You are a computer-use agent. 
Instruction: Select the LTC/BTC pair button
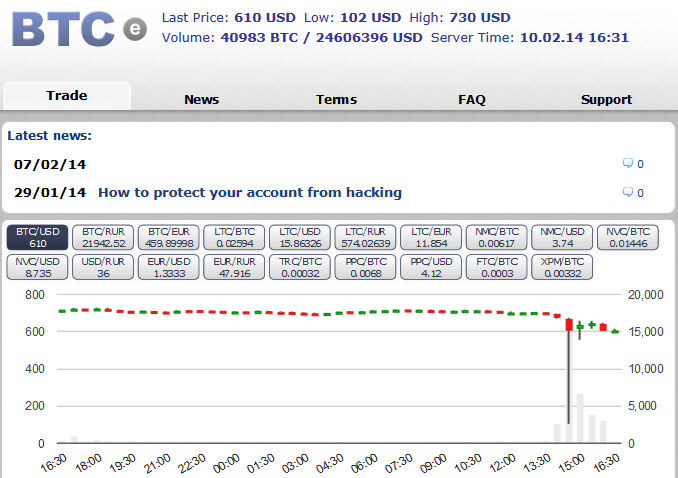pos(234,237)
